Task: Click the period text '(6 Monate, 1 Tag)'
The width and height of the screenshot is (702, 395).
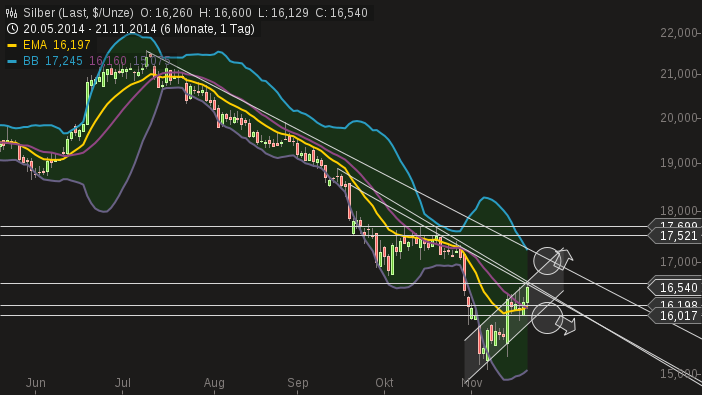Action: pyautogui.click(x=207, y=29)
